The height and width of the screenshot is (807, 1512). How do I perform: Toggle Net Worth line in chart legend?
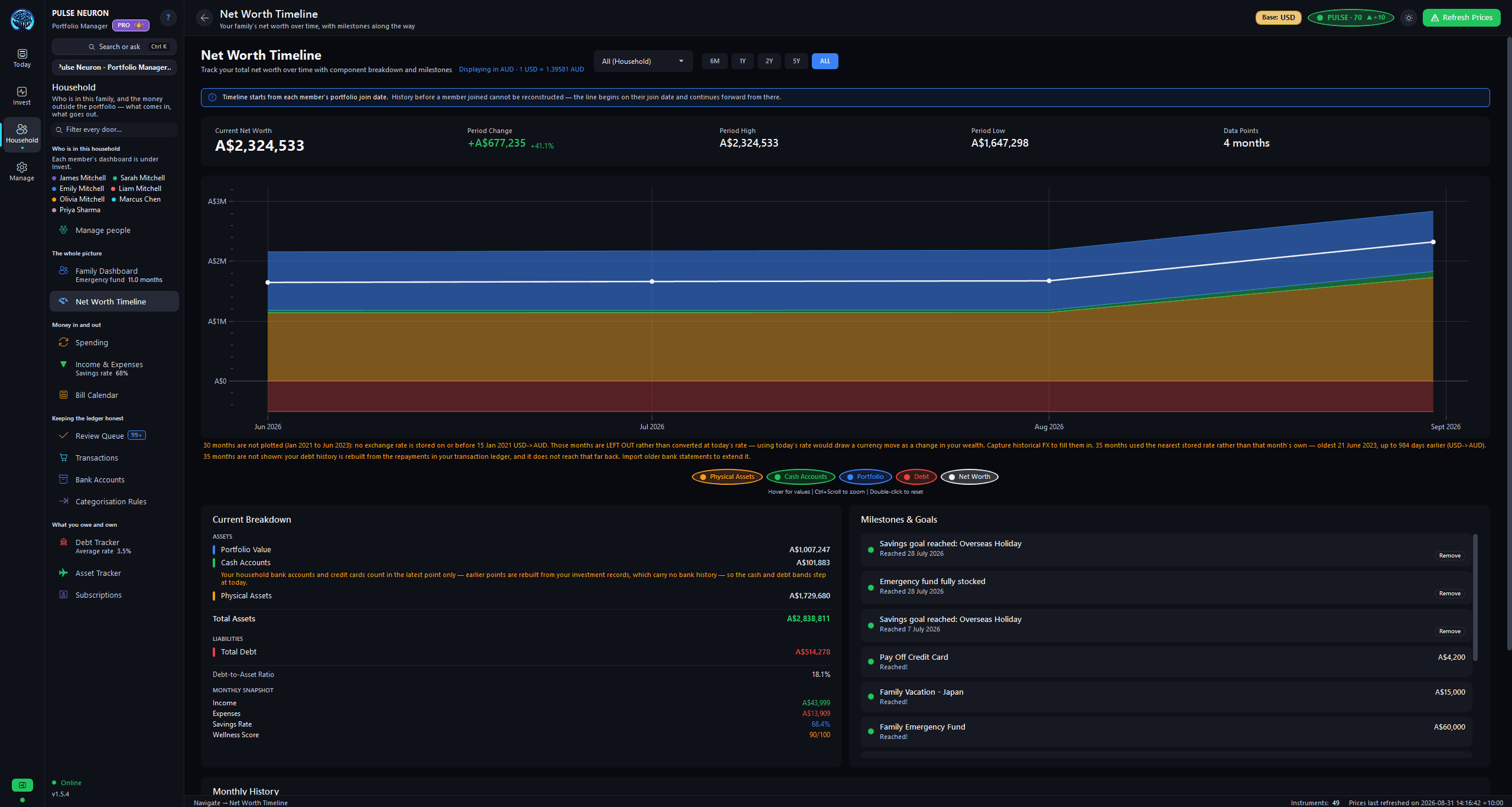(970, 477)
